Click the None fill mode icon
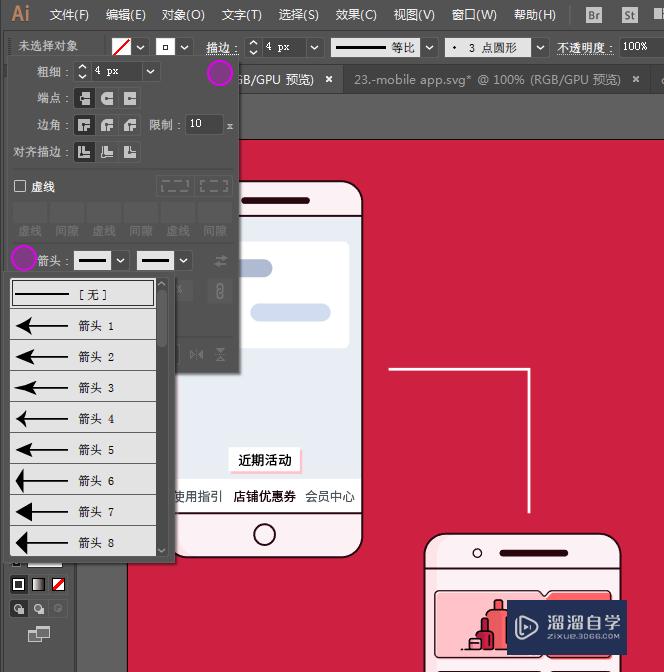664x672 pixels. [58, 585]
